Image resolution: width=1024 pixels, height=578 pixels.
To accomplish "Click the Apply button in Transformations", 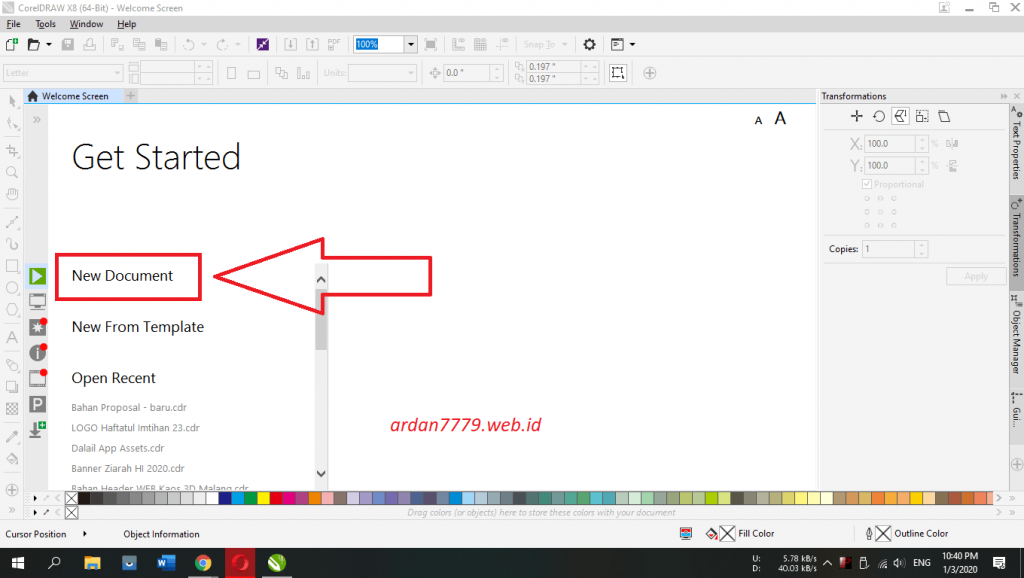I will point(976,276).
